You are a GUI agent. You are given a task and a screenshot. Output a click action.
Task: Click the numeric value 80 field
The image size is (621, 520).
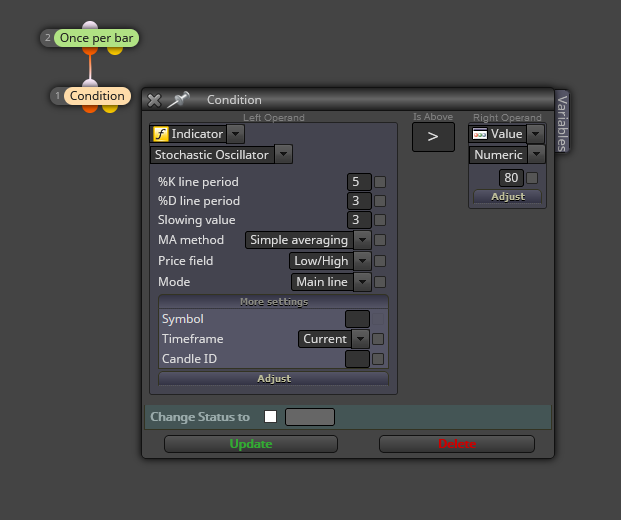coord(511,178)
